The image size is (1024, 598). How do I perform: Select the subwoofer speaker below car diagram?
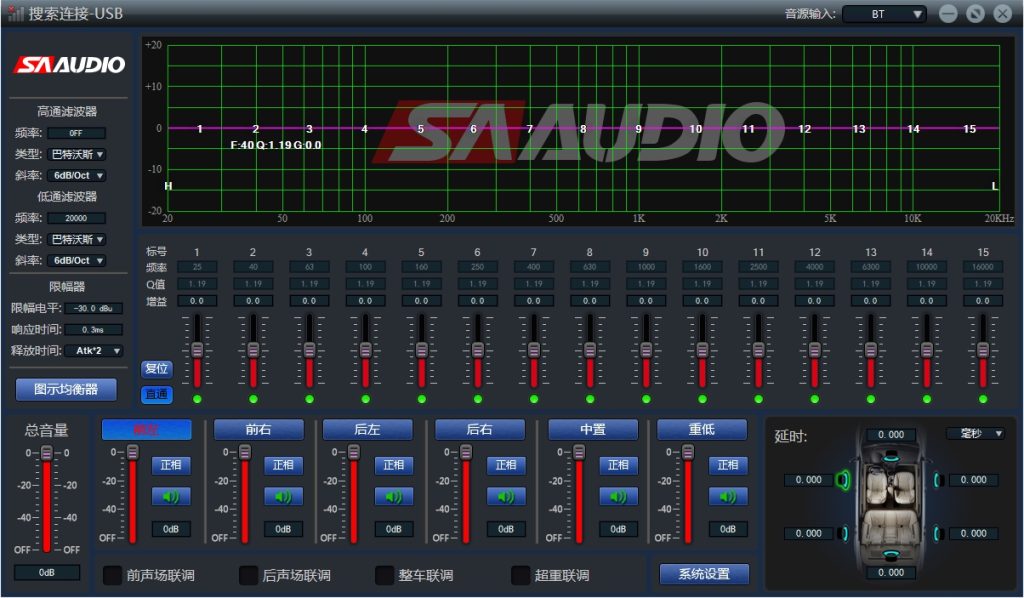[891, 555]
